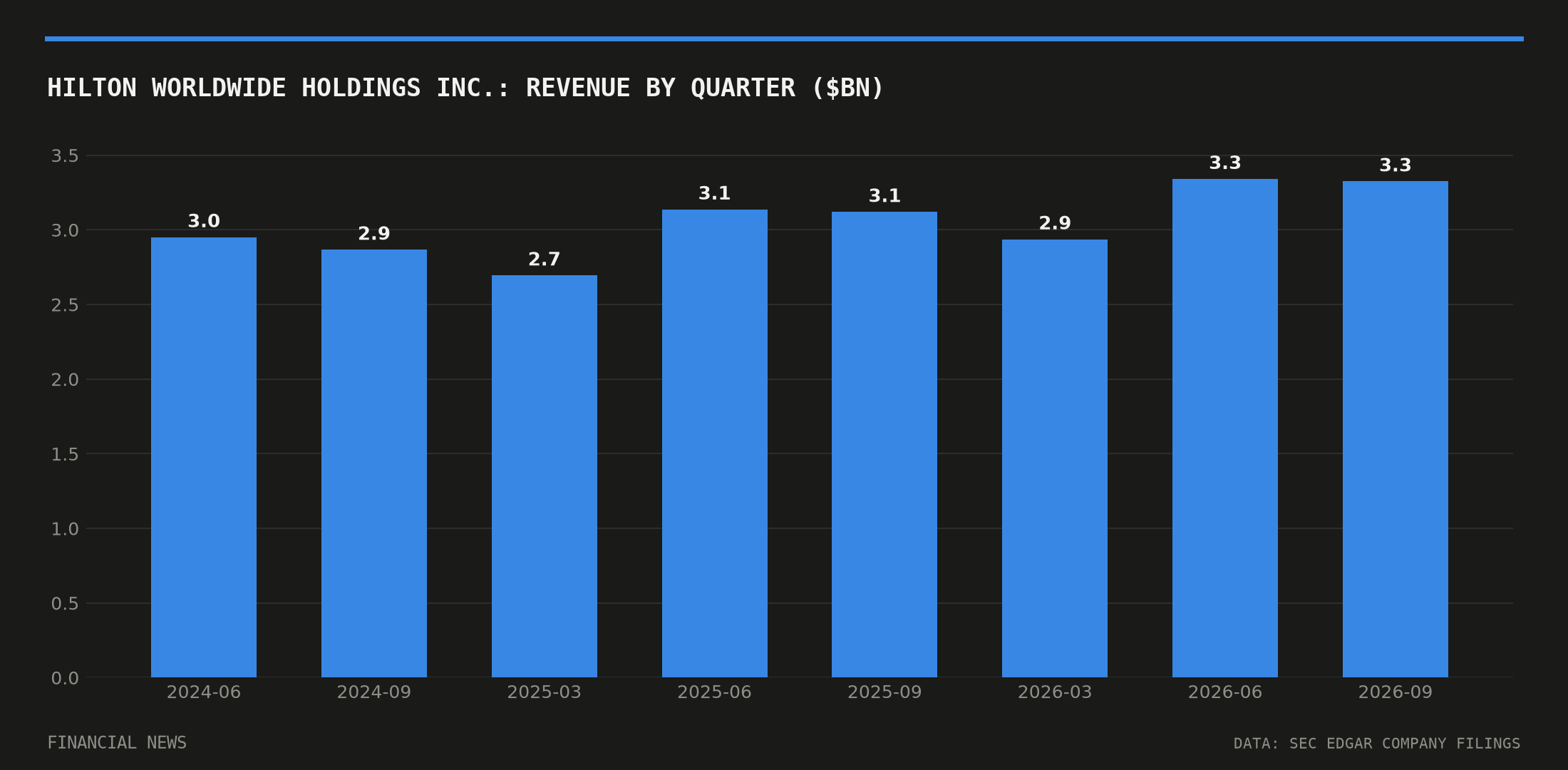Click the 2.0 y-axis tick label
1568x770 pixels.
[x=65, y=380]
